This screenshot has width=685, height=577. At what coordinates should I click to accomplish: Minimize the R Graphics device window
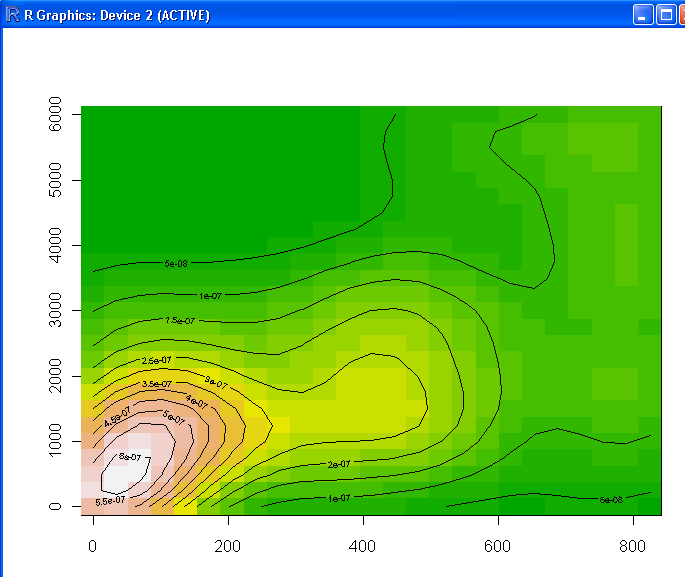(x=641, y=15)
